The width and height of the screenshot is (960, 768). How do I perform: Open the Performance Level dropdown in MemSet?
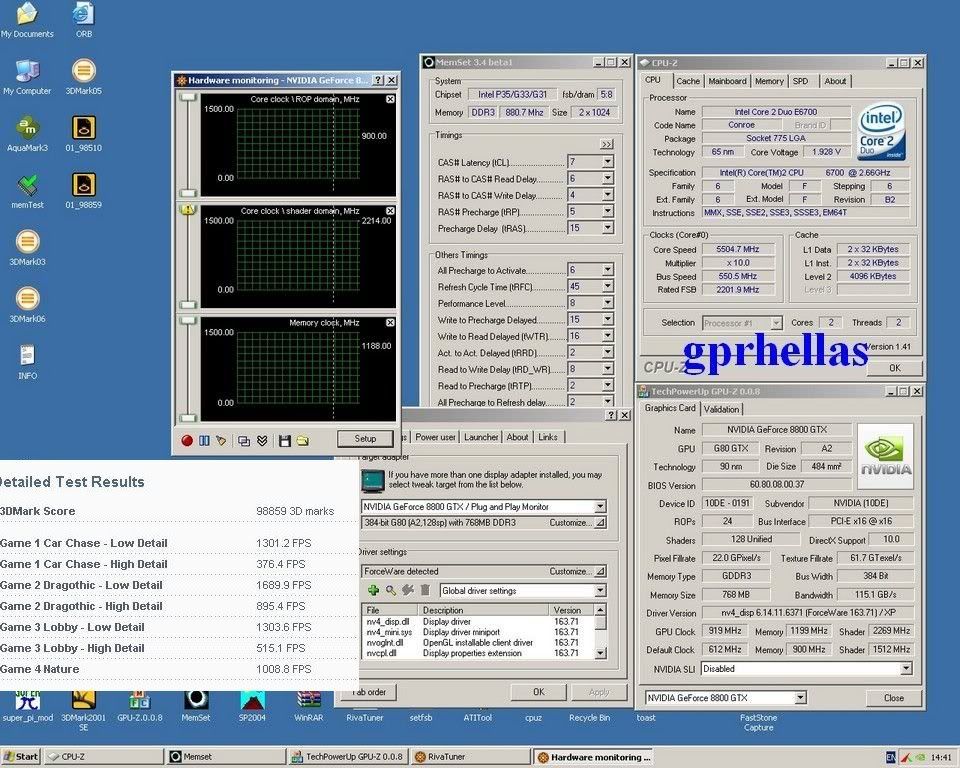(607, 303)
